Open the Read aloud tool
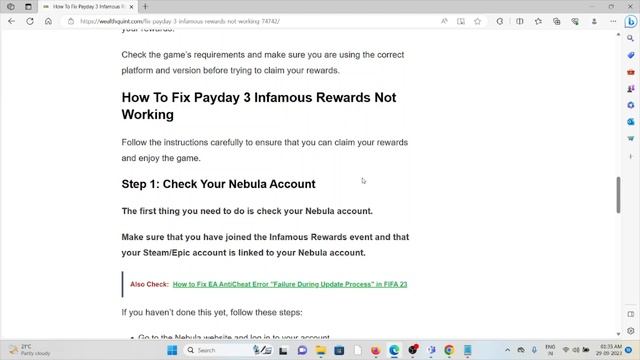The image size is (640, 360). coord(444,21)
